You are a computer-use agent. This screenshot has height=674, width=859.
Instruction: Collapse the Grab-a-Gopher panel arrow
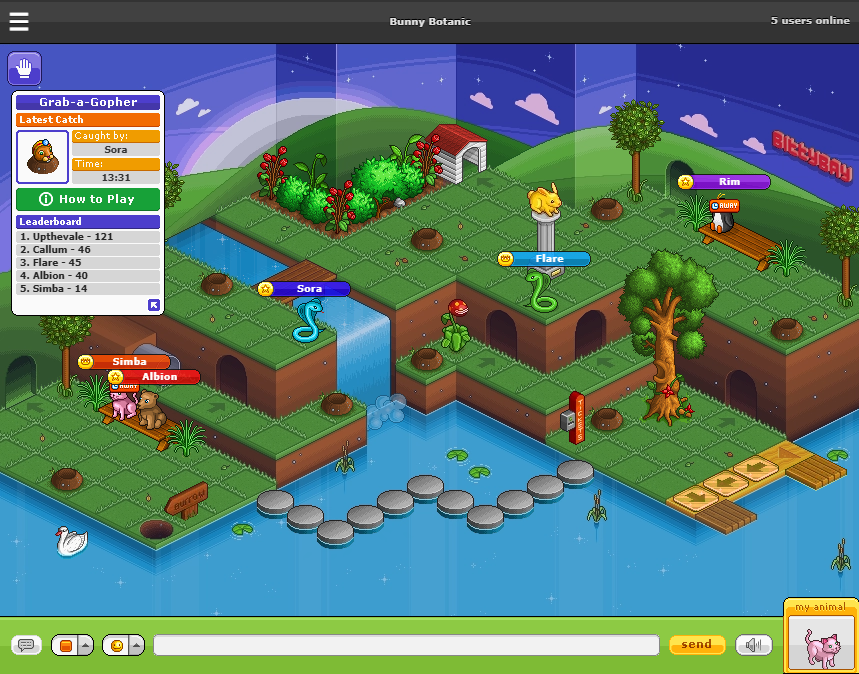coord(154,305)
